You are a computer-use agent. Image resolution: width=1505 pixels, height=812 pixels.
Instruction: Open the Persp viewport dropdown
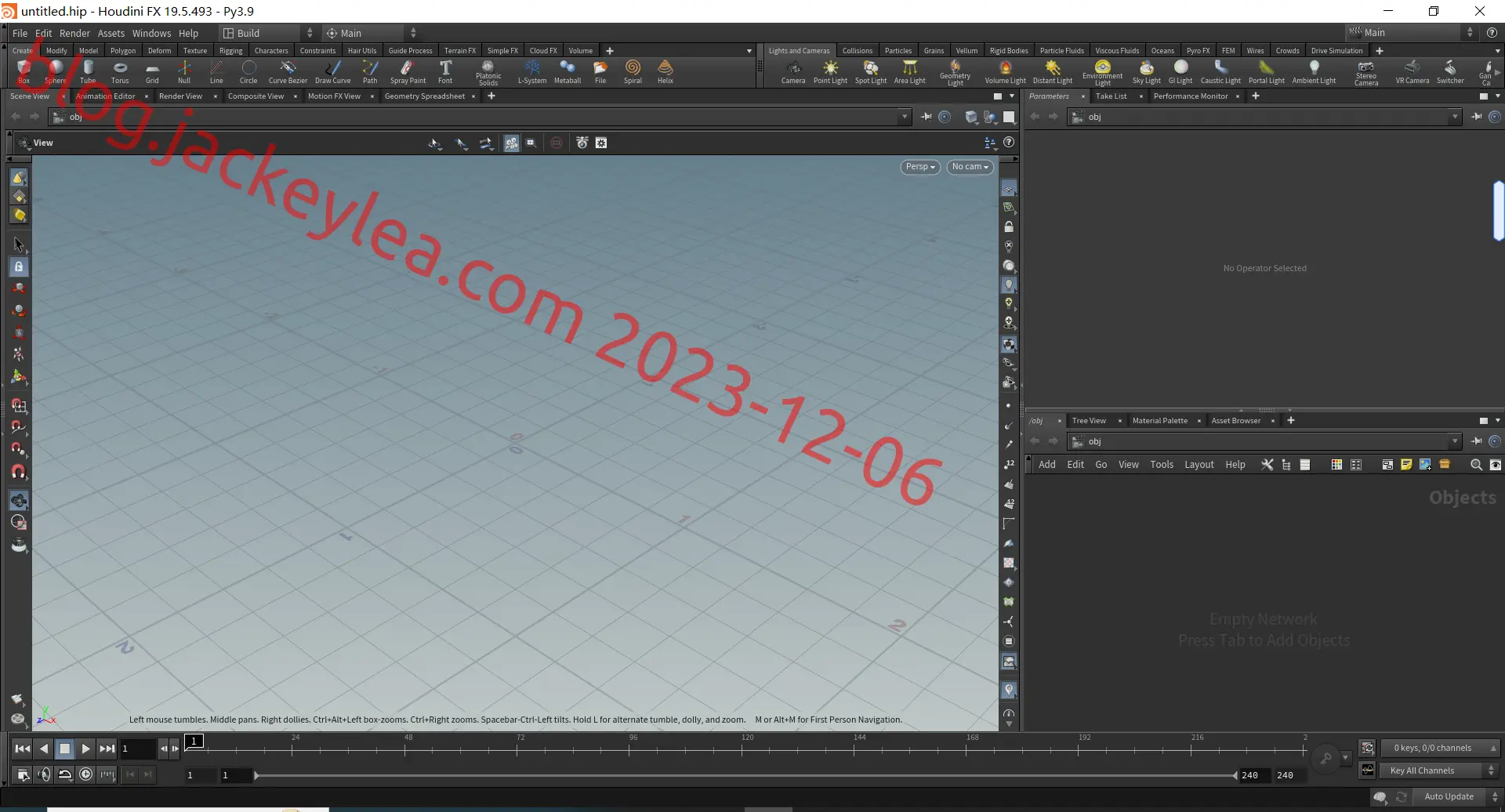[x=920, y=167]
